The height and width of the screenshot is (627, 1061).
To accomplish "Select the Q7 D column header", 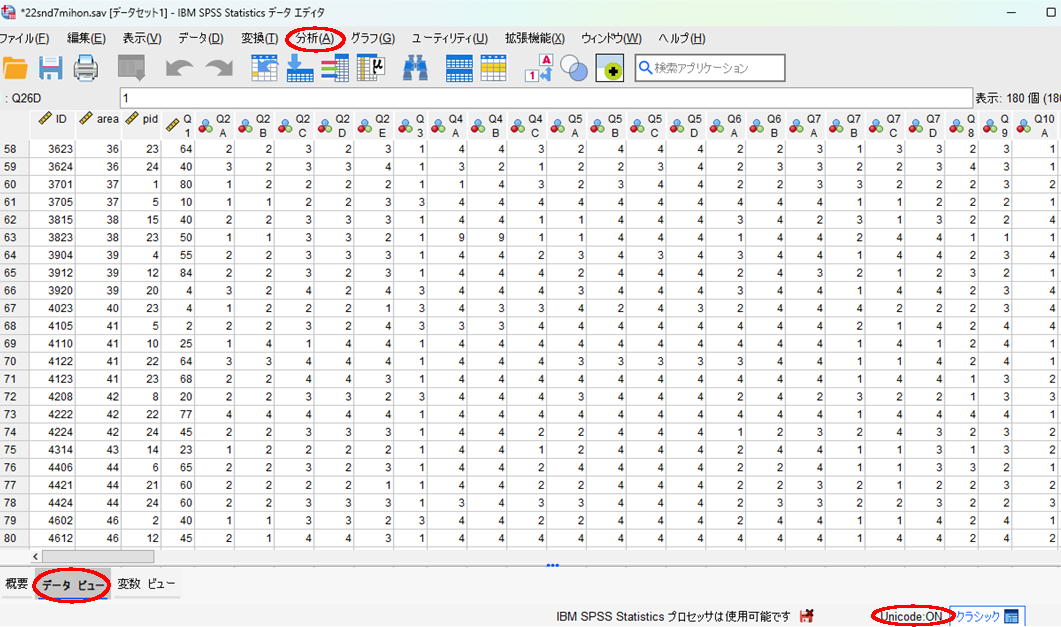I will [x=926, y=124].
